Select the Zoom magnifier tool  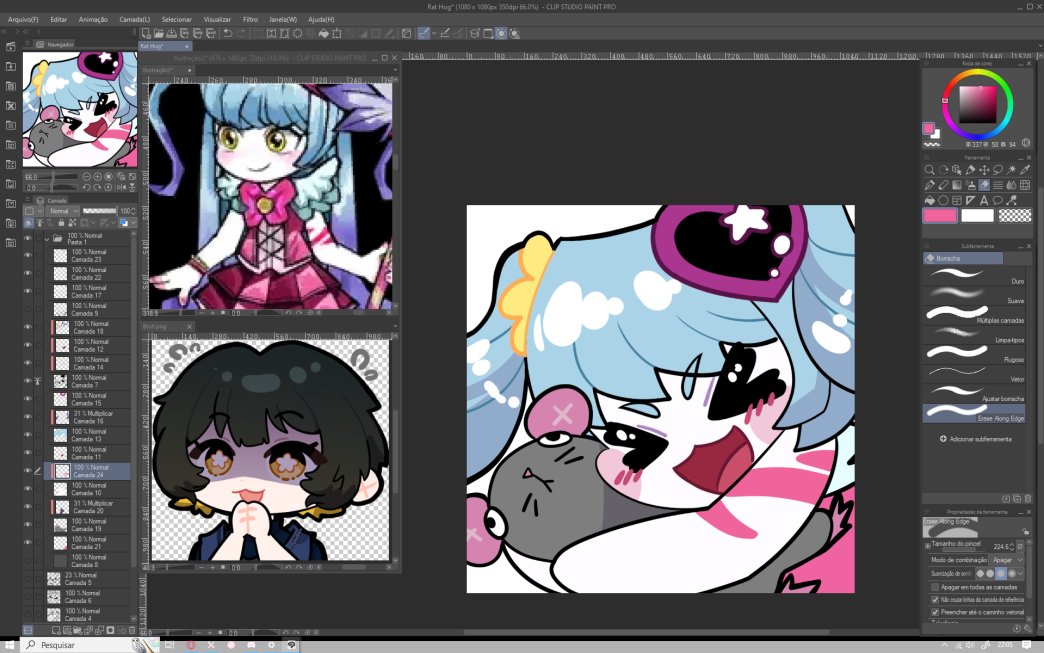click(x=931, y=170)
